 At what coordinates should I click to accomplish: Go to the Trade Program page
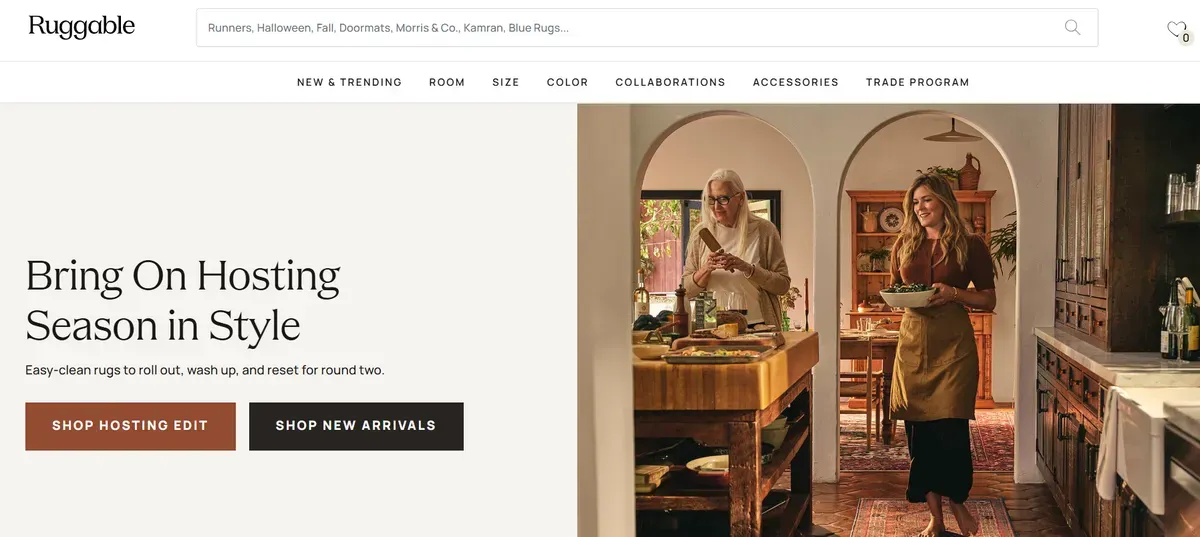918,82
